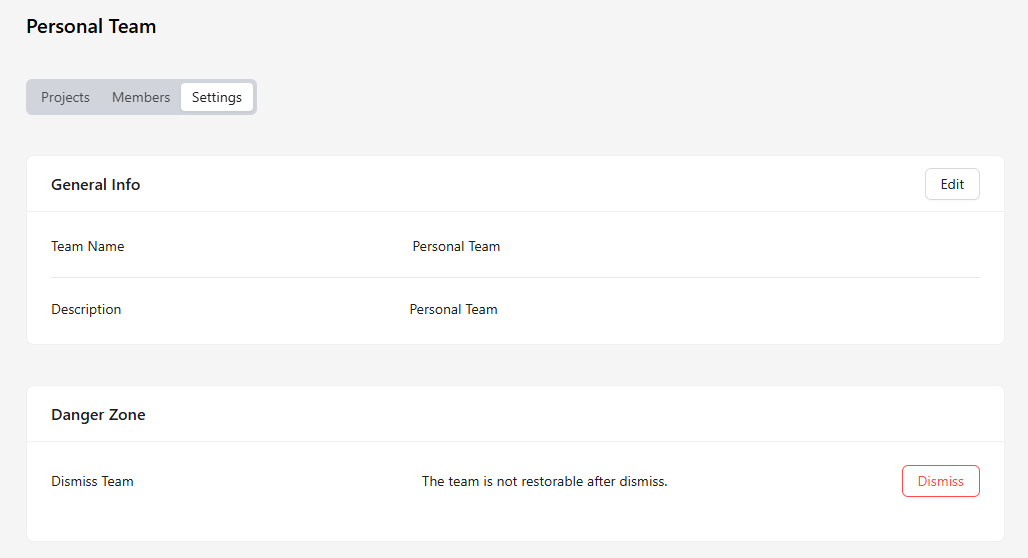Click the Team Name field label
This screenshot has width=1028, height=558.
pyautogui.click(x=88, y=247)
